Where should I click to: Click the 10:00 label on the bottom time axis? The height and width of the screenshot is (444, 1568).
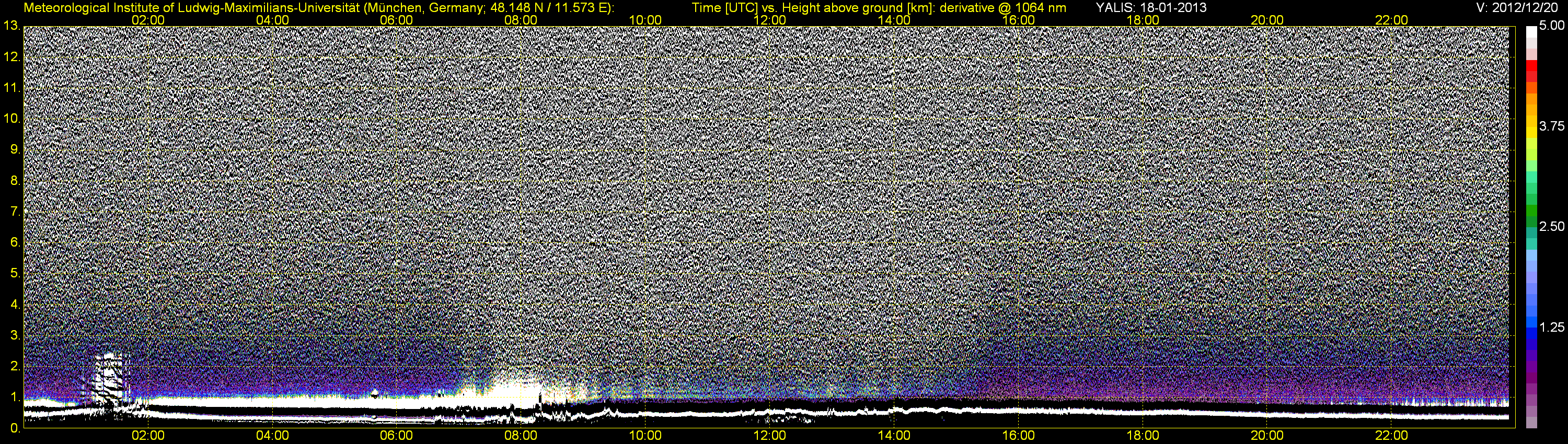pyautogui.click(x=645, y=436)
